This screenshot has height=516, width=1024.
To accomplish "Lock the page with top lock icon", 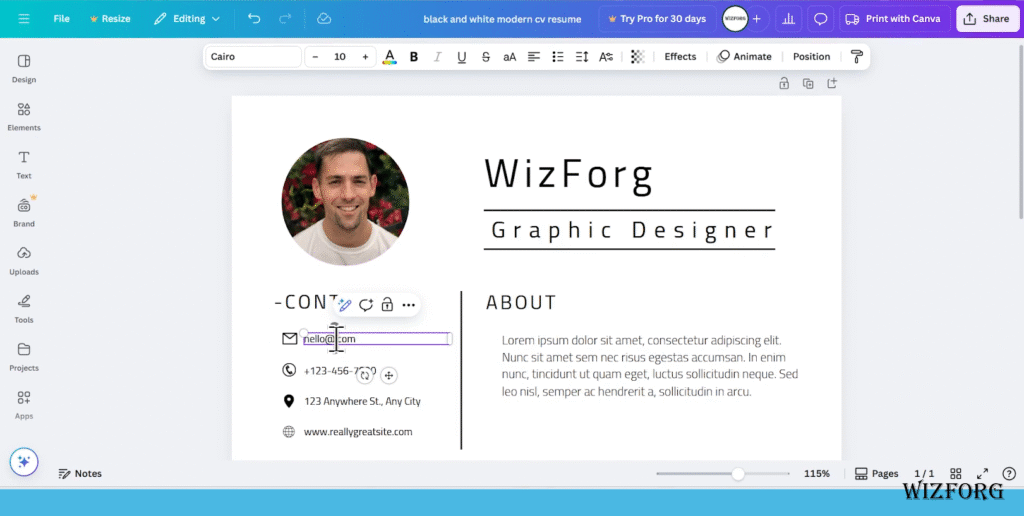I will tap(784, 84).
